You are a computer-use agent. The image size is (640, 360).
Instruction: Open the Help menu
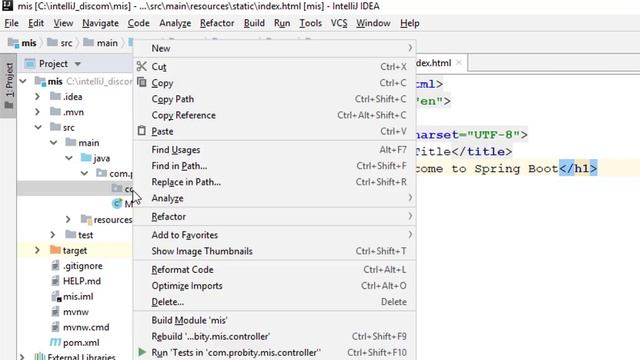[x=409, y=23]
